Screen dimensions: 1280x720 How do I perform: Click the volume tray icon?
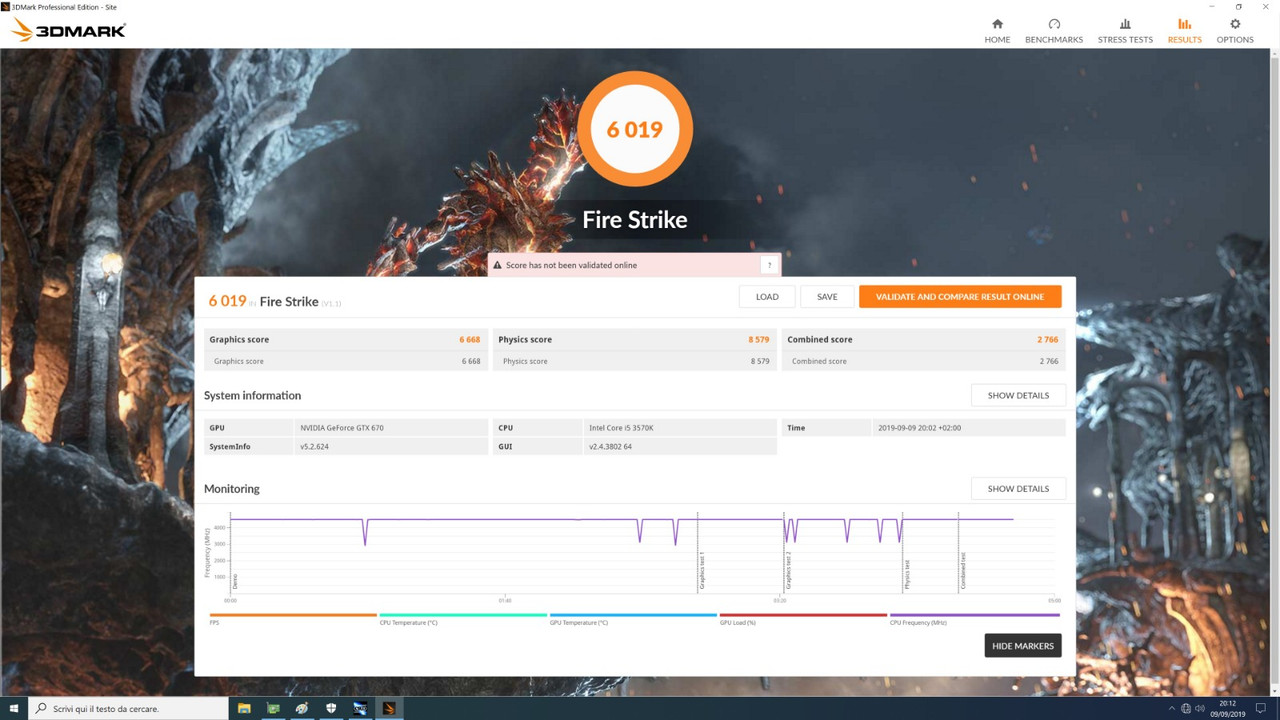point(1200,708)
